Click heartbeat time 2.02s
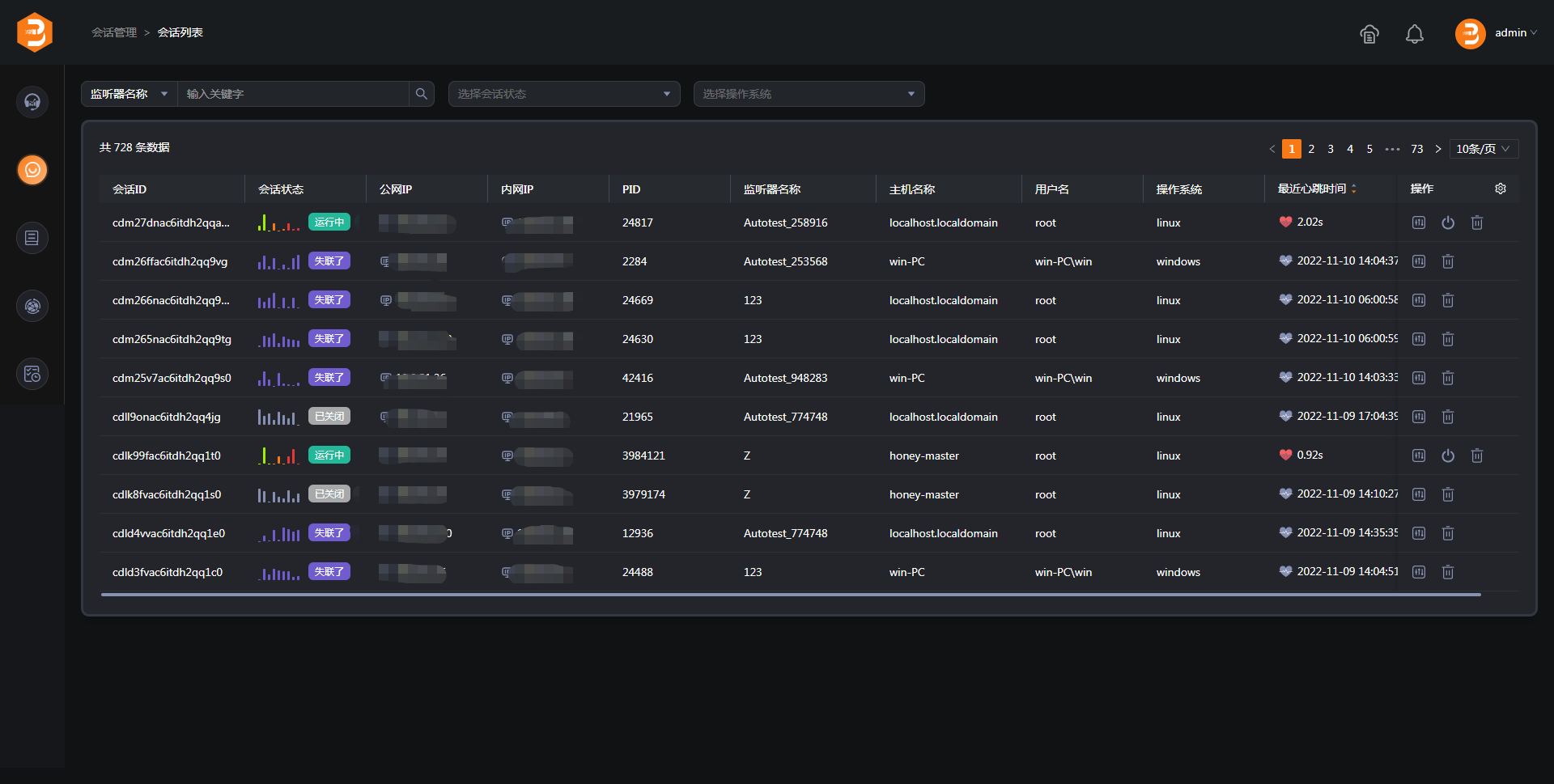This screenshot has width=1554, height=784. point(1310,222)
